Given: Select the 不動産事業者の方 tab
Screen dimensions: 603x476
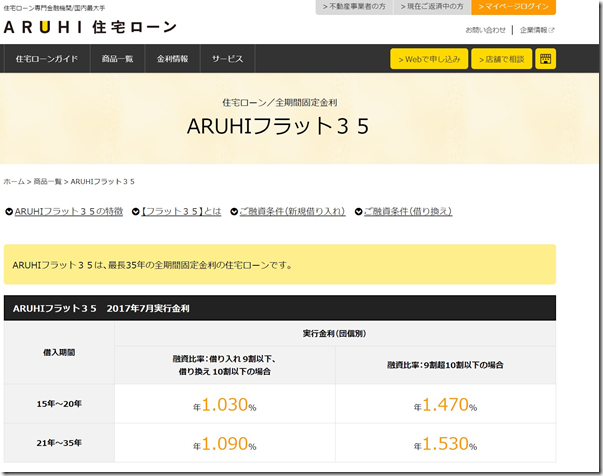Looking at the screenshot, I should click(354, 7).
